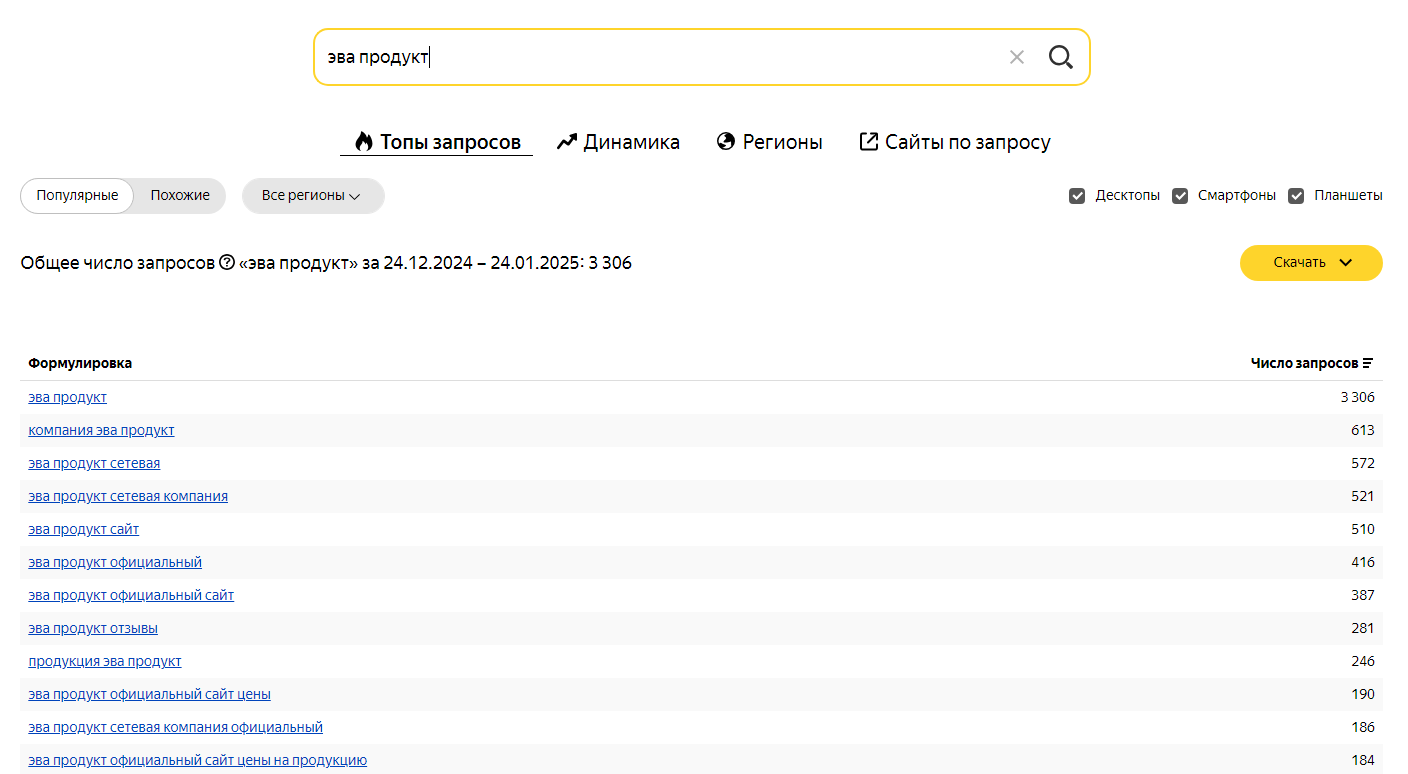Image resolution: width=1408 pixels, height=774 pixels.
Task: Click the magnifying glass search icon
Action: [x=1060, y=57]
